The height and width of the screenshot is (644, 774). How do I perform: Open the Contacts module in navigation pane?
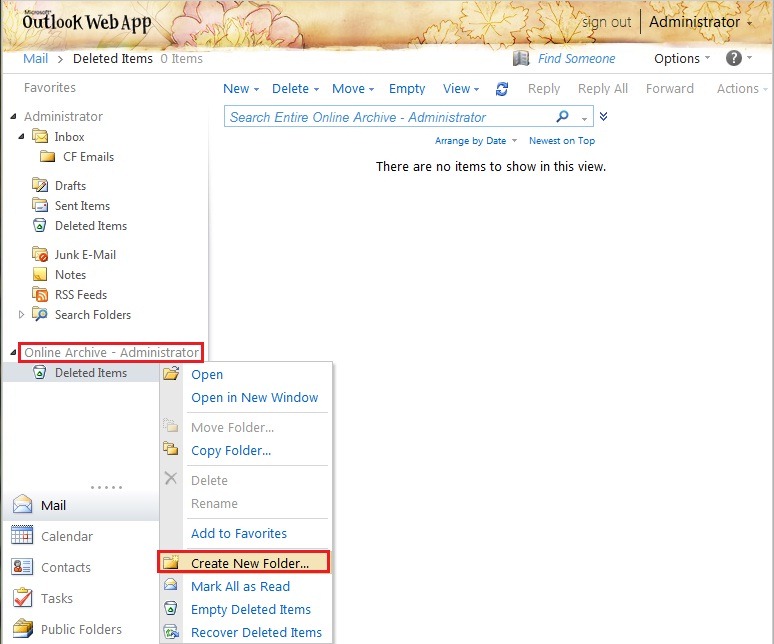coord(65,567)
